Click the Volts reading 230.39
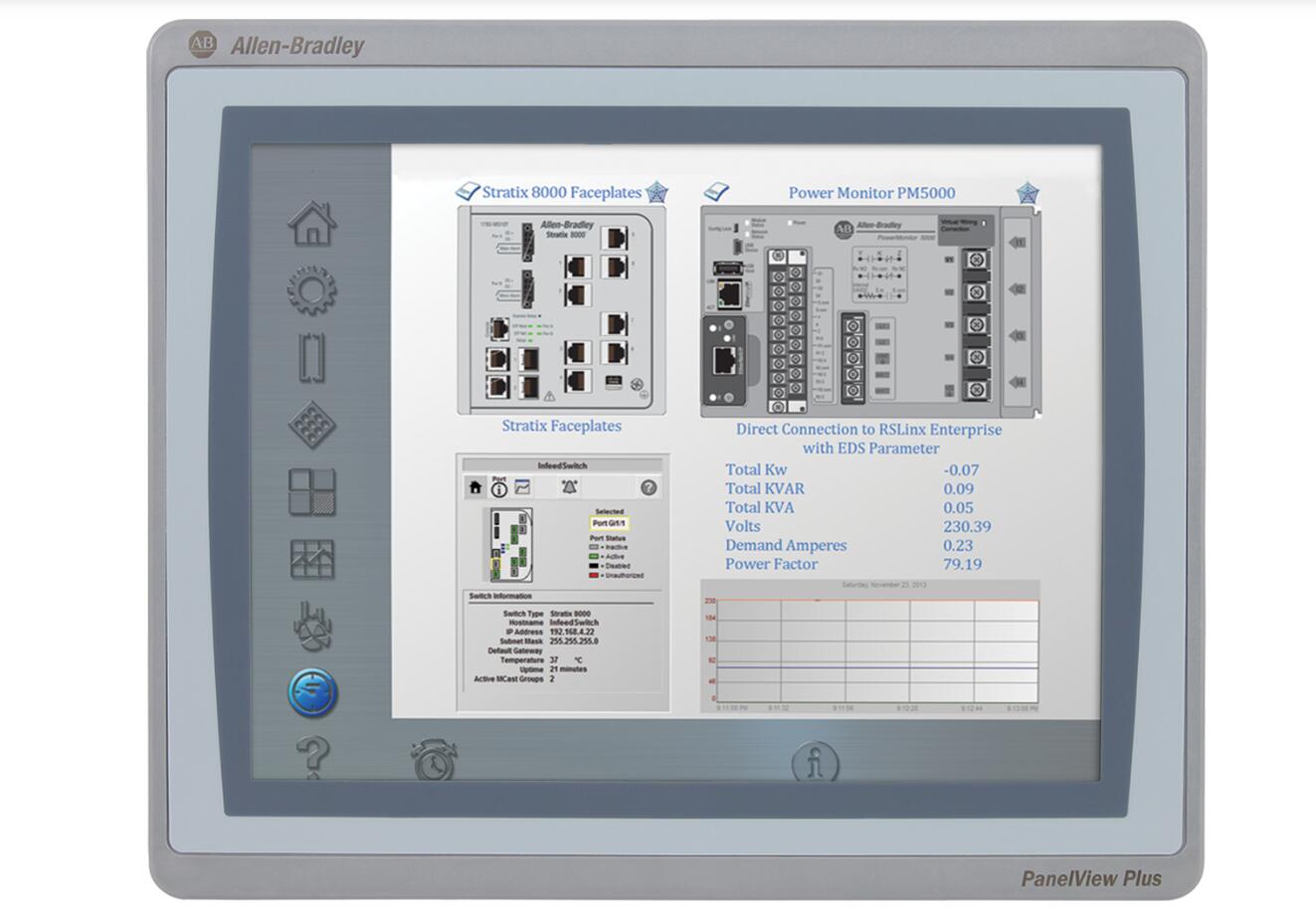1316x916 pixels. coord(967,527)
